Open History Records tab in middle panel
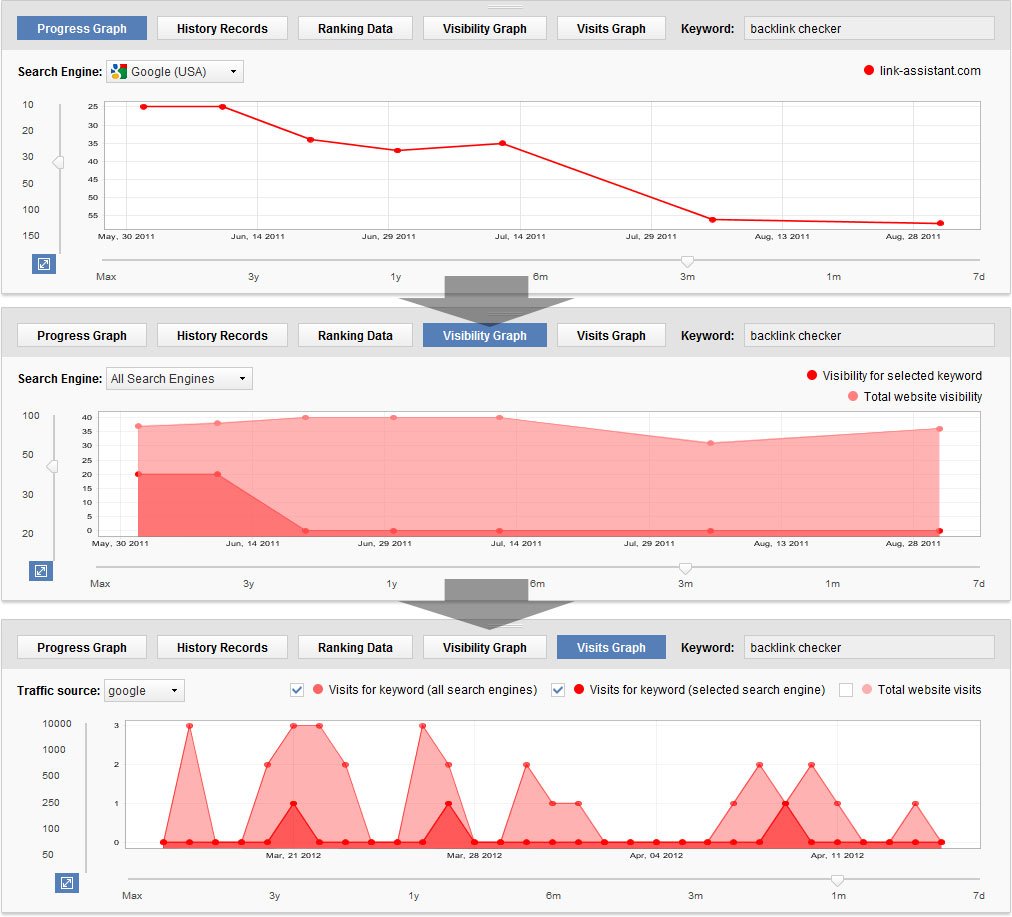Screen dimensions: 1012x917 tap(222, 336)
